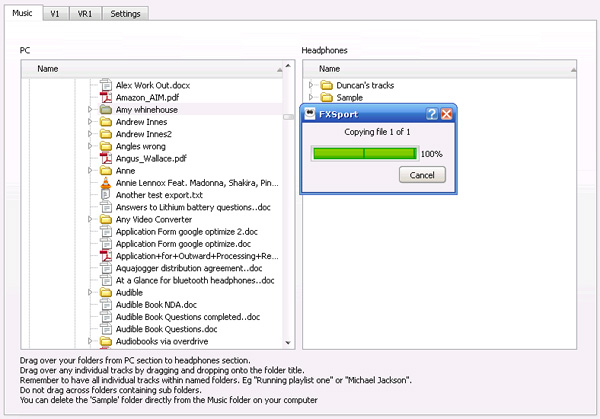Click the Amazon_AIM.pdf PDF icon
This screenshot has height=419, width=600.
106,97
